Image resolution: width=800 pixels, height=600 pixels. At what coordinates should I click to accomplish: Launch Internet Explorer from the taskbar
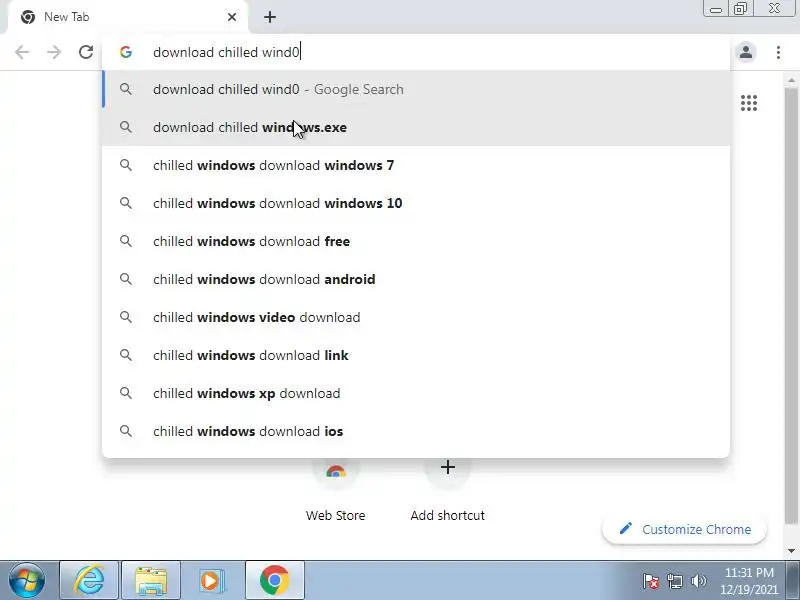coord(89,581)
